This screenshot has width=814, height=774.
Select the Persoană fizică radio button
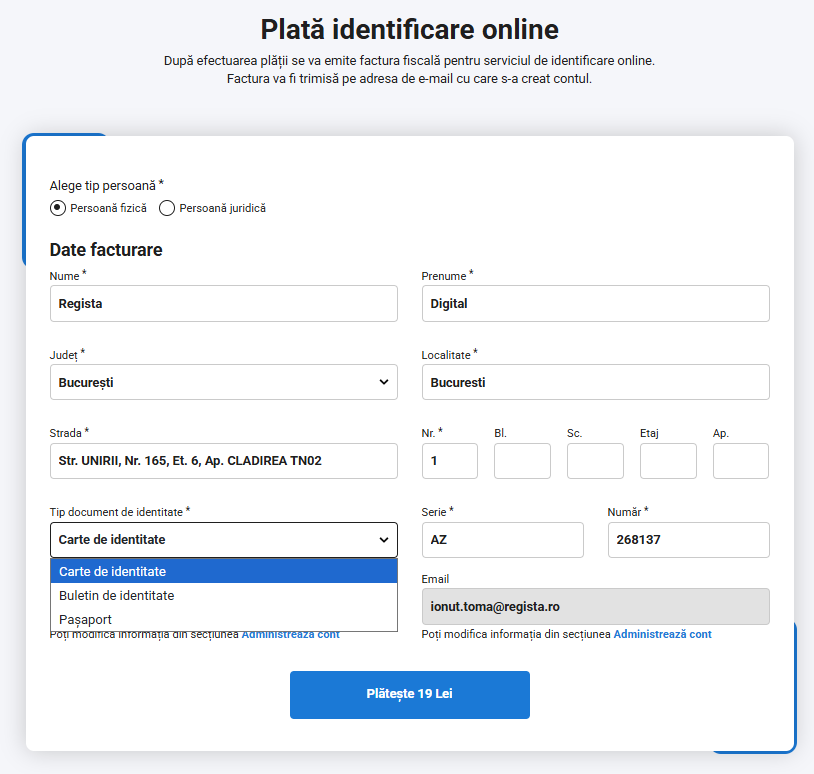point(58,208)
